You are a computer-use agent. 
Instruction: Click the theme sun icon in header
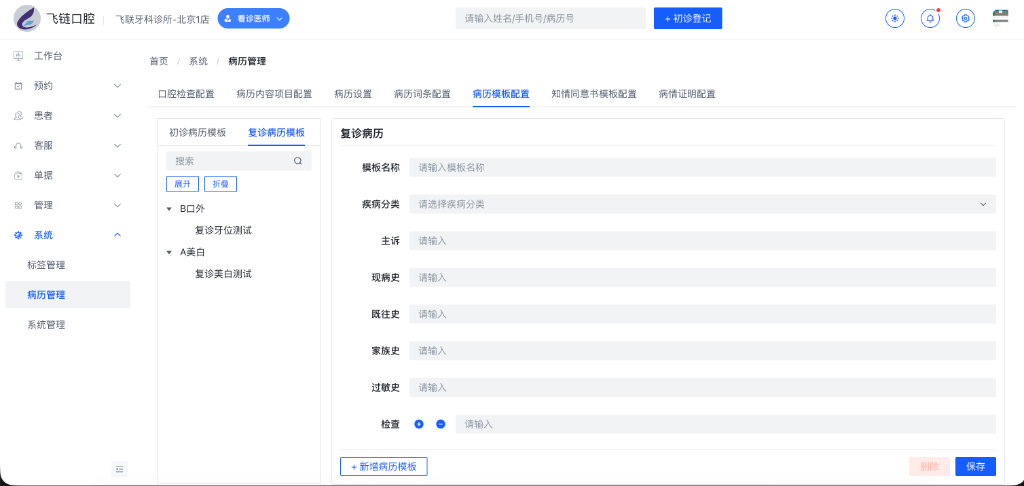coord(895,18)
